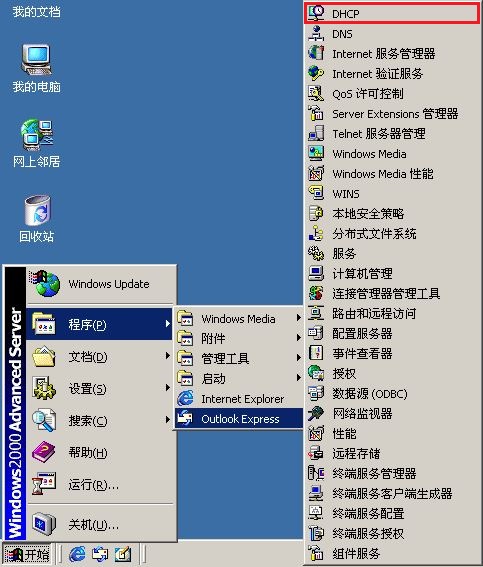
Task: Open Telnet 服务器管理
Action: click(392, 134)
